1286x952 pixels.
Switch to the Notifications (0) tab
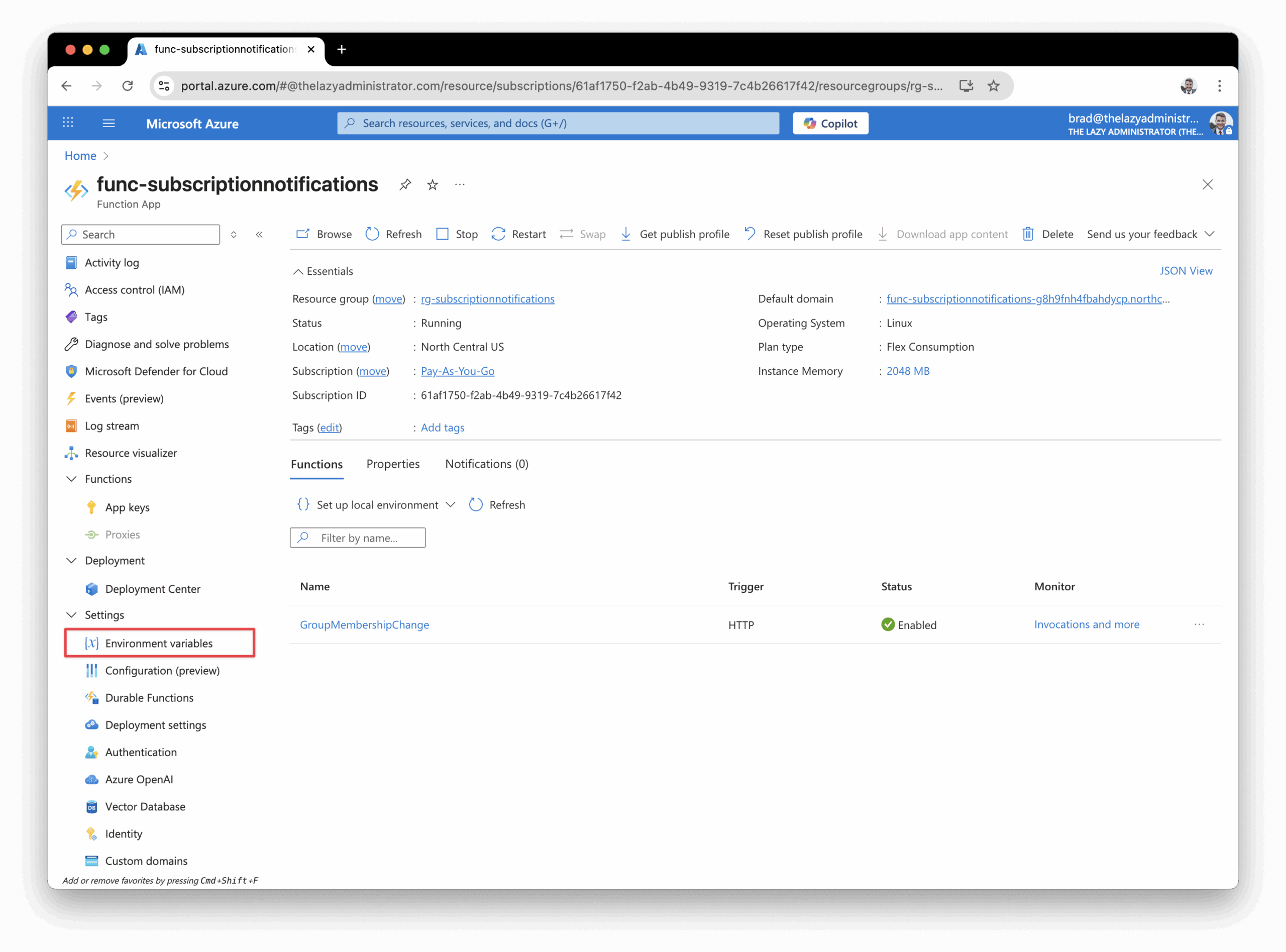486,464
